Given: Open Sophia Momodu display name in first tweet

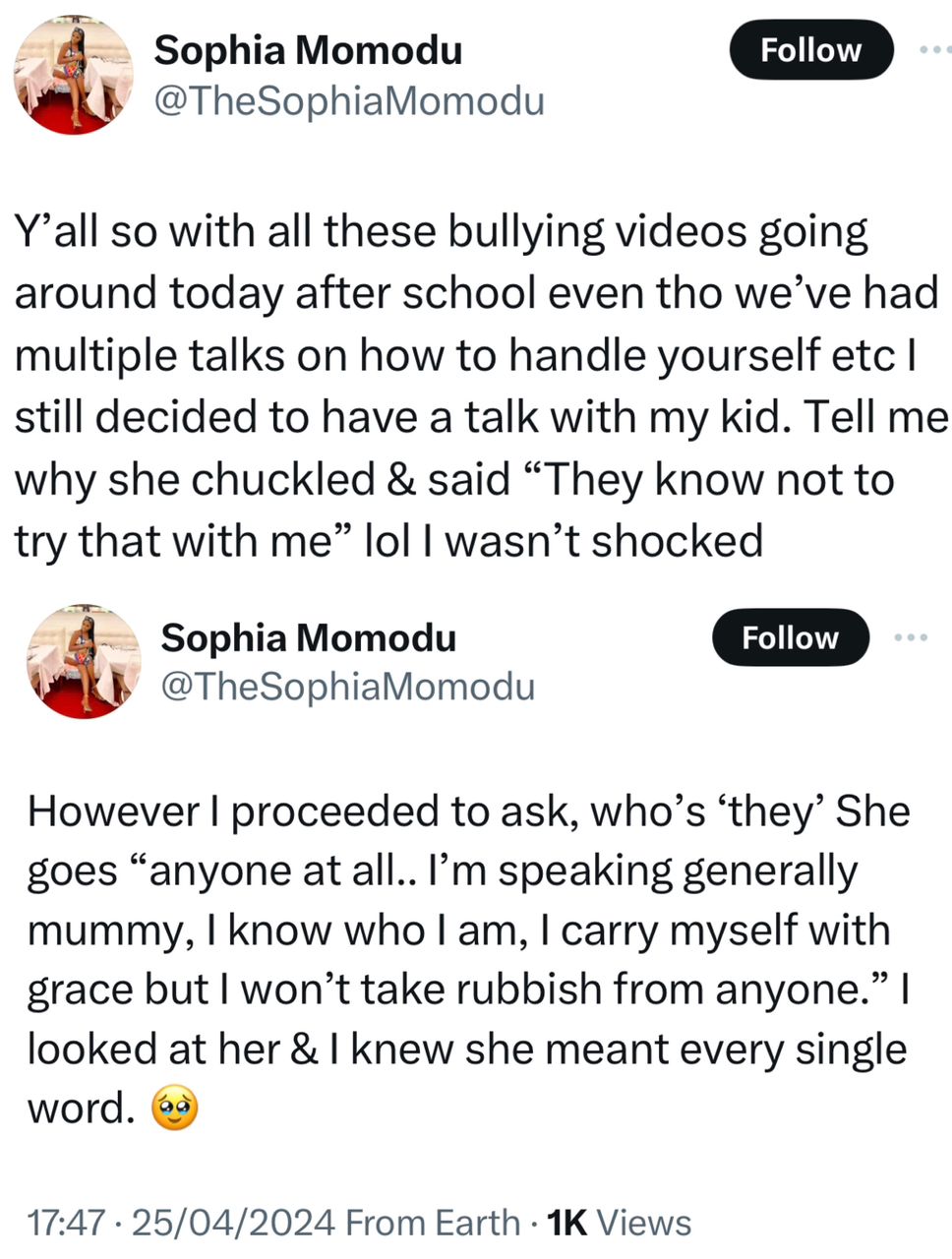Looking at the screenshot, I should [x=308, y=50].
